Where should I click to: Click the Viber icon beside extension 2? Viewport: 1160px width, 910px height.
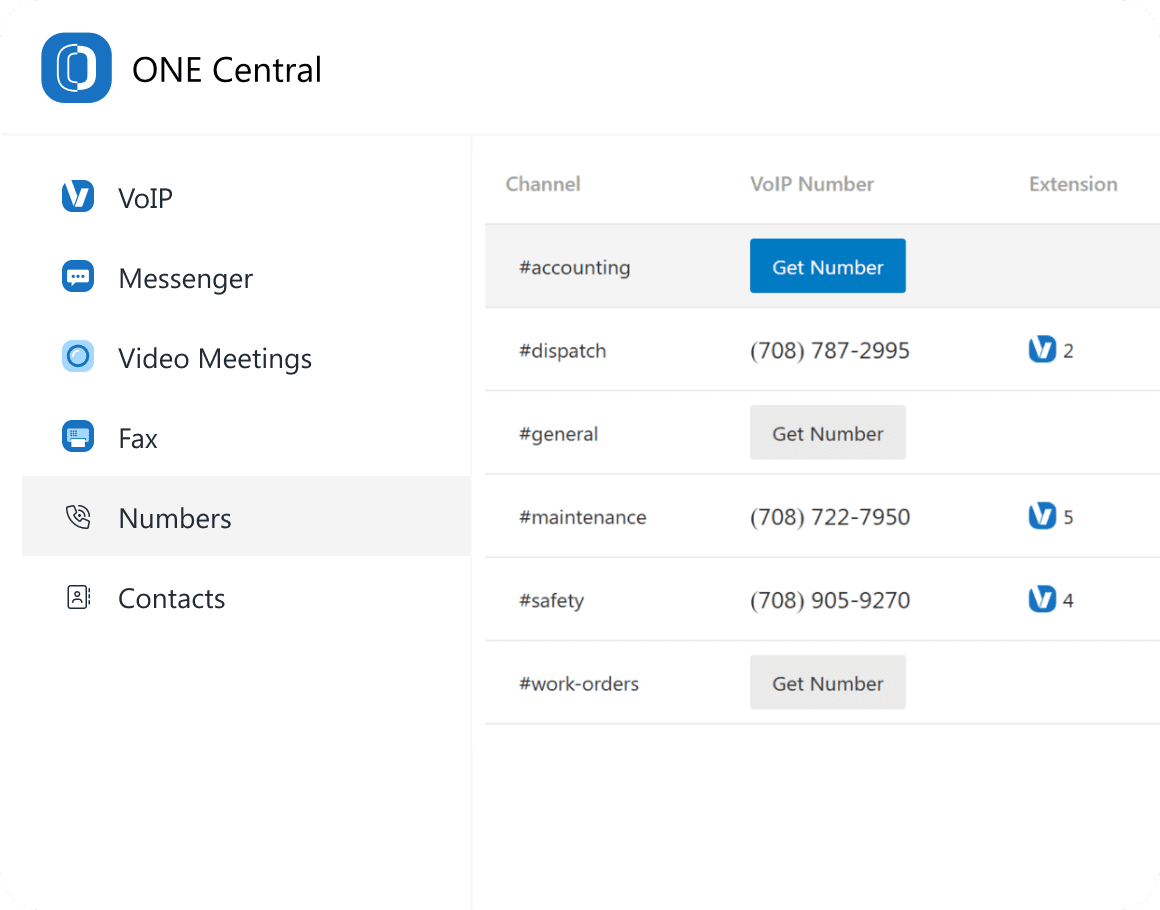point(1041,349)
